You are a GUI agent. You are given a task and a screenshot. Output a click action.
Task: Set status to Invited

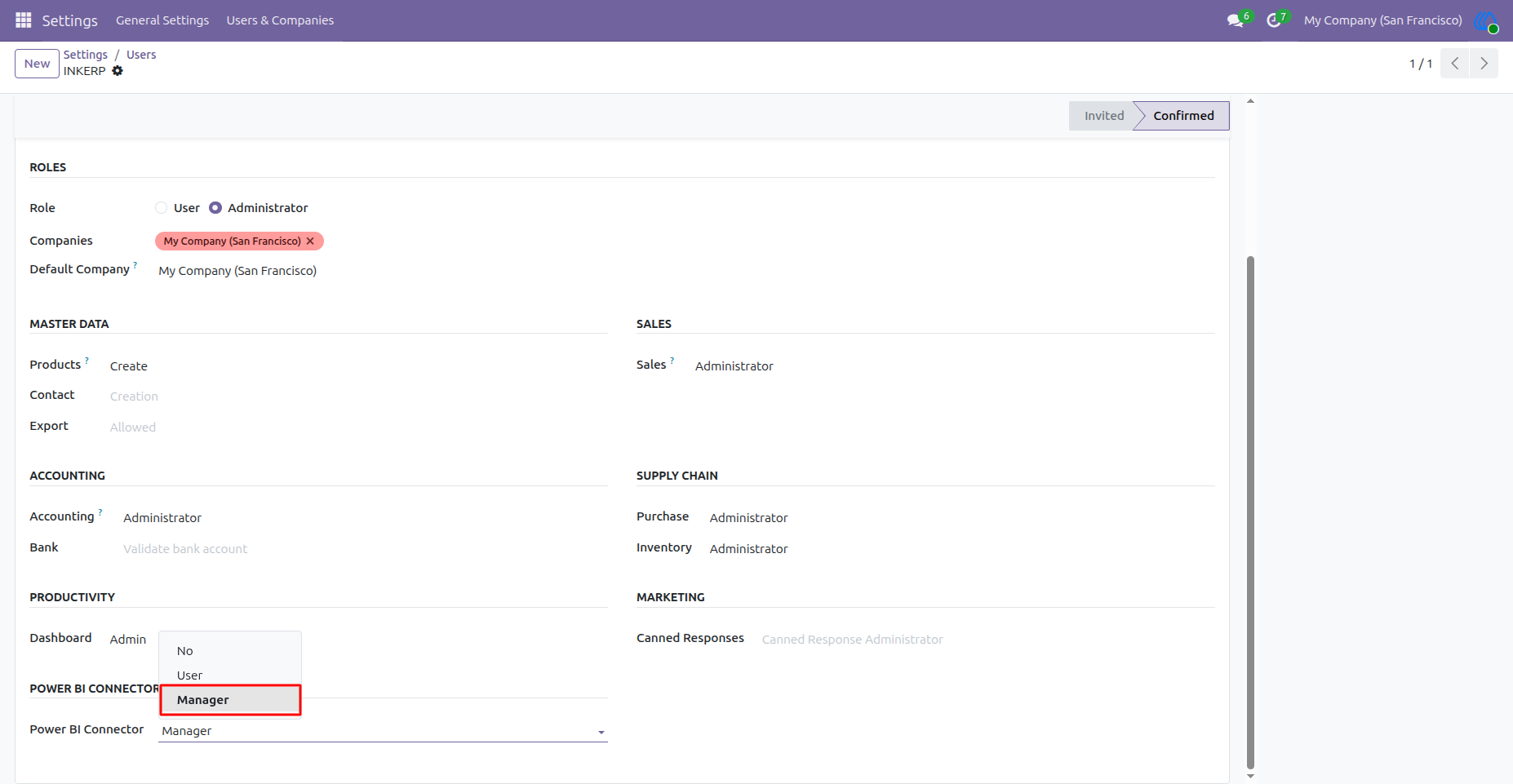(1103, 116)
